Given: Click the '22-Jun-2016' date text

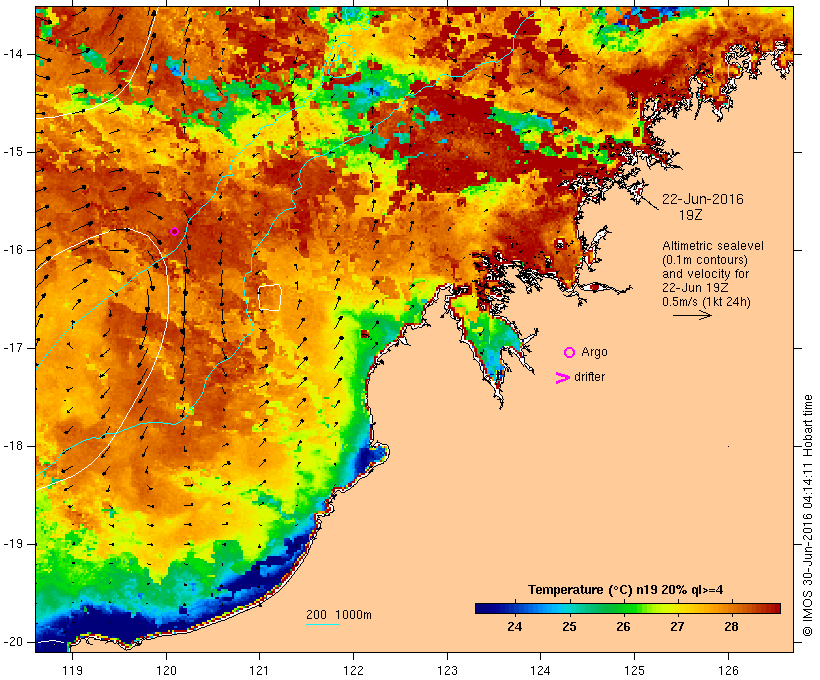Looking at the screenshot, I should 703,199.
